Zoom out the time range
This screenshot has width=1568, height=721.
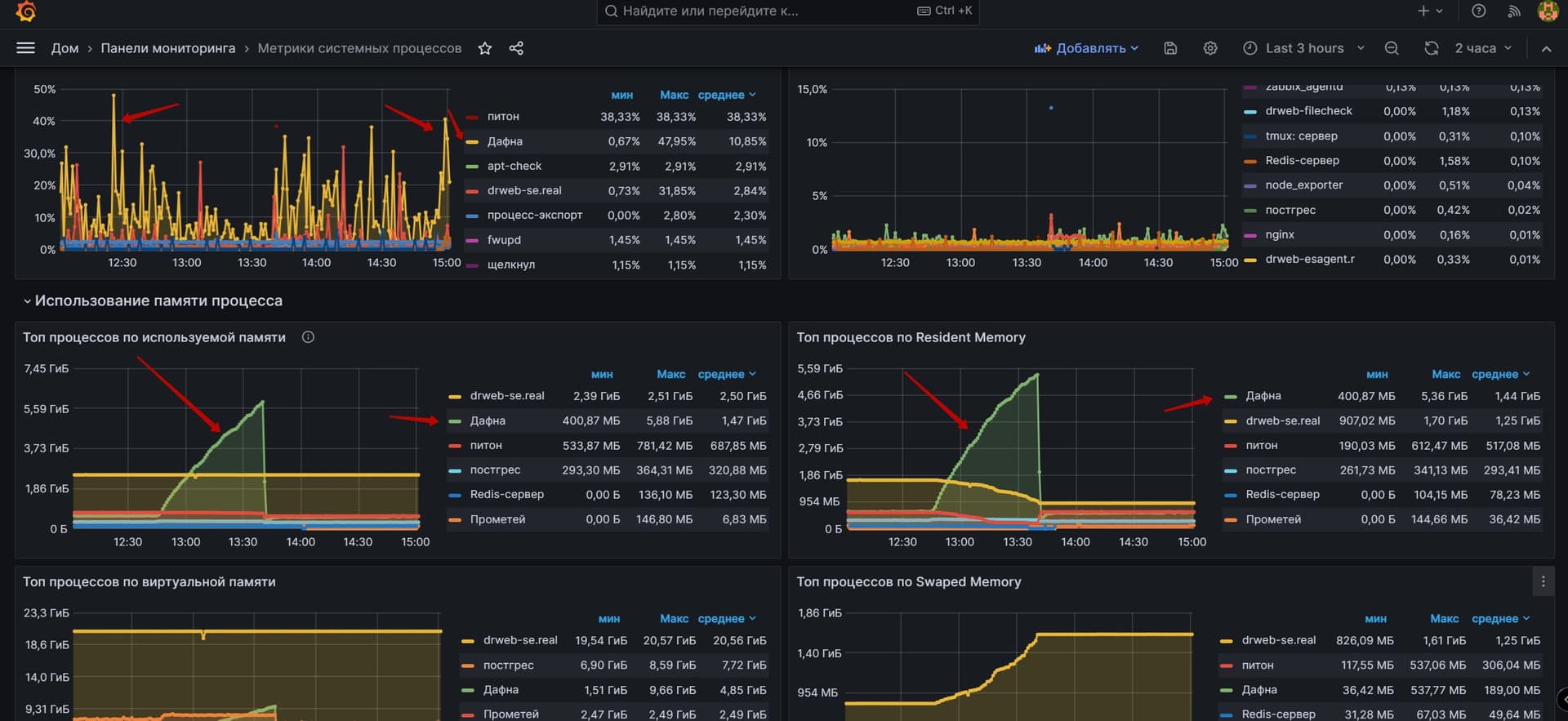[x=1392, y=48]
